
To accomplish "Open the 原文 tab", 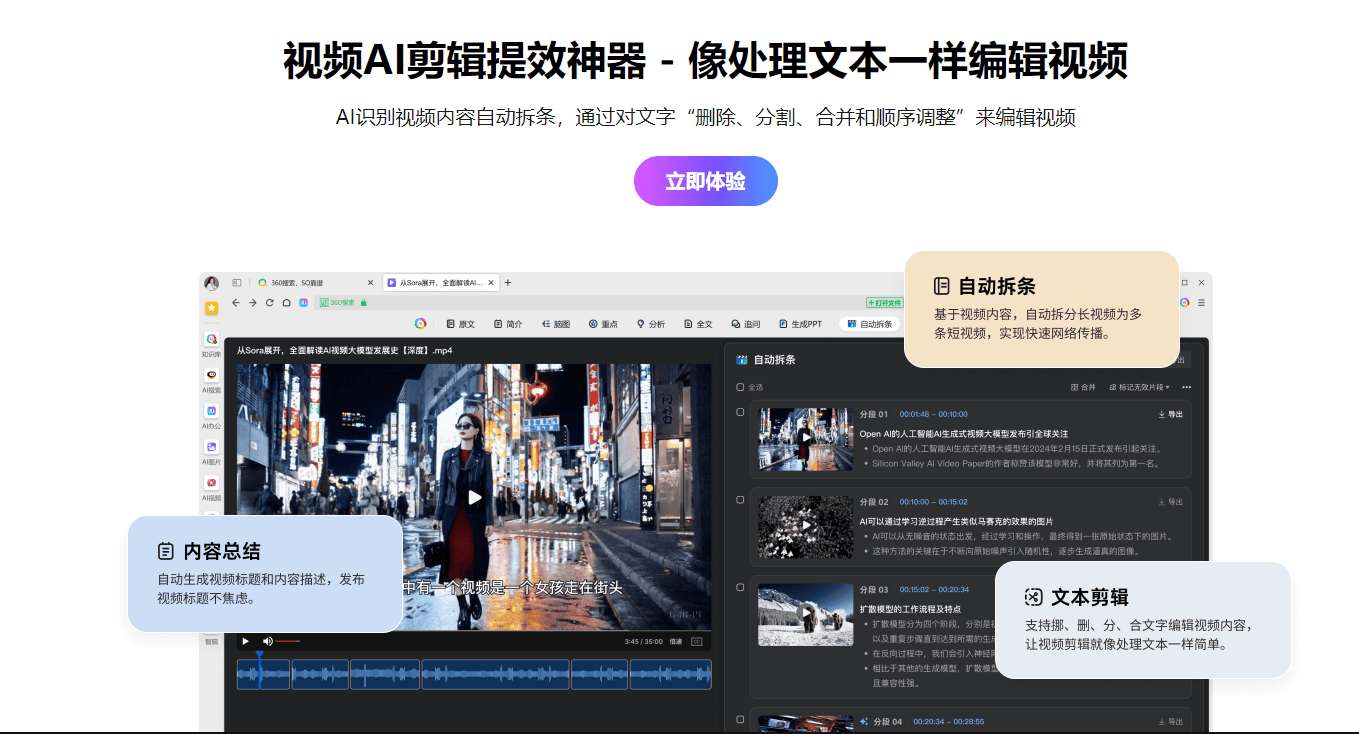I will 461,324.
